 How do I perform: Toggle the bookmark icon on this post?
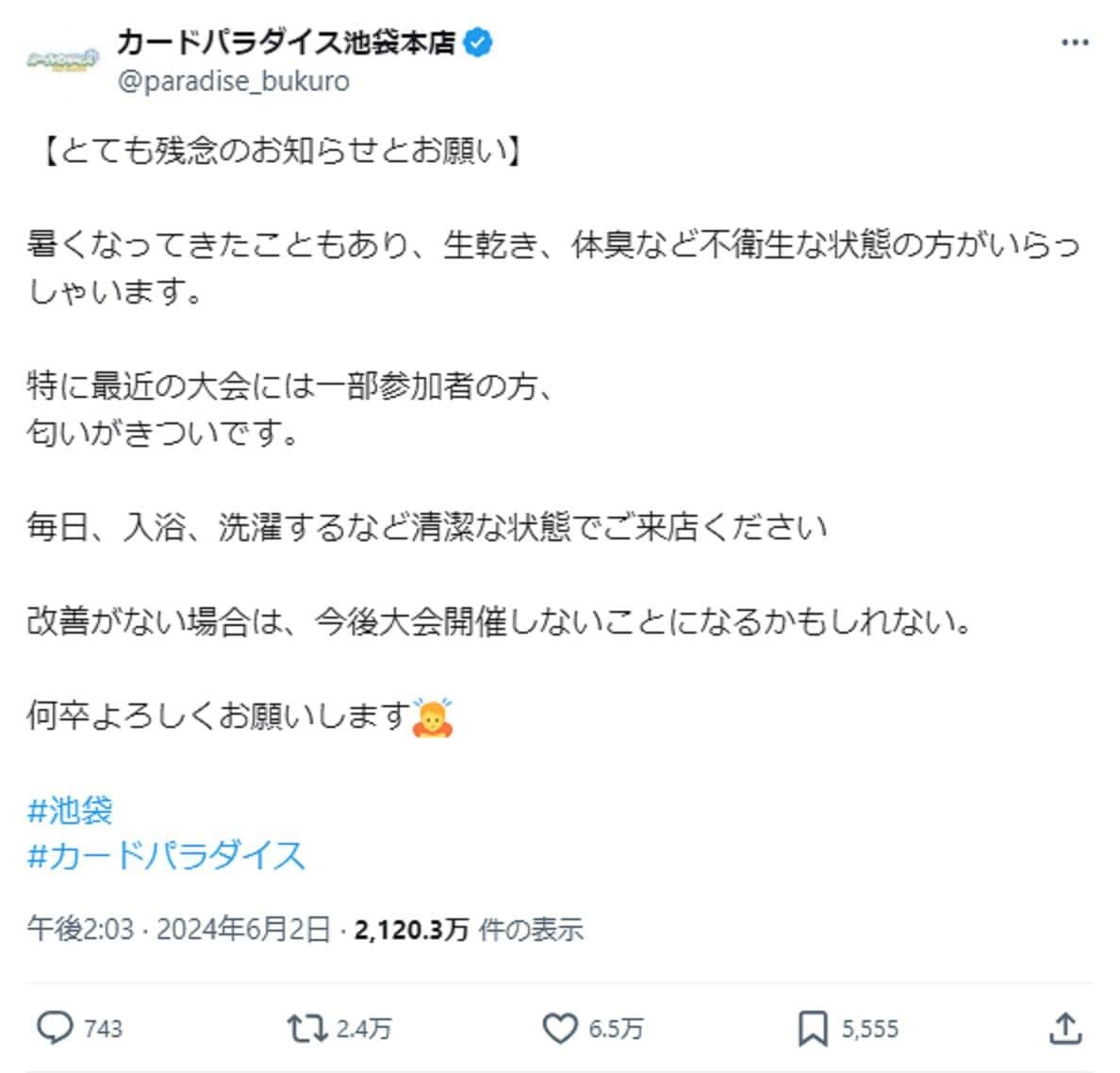[x=812, y=1028]
